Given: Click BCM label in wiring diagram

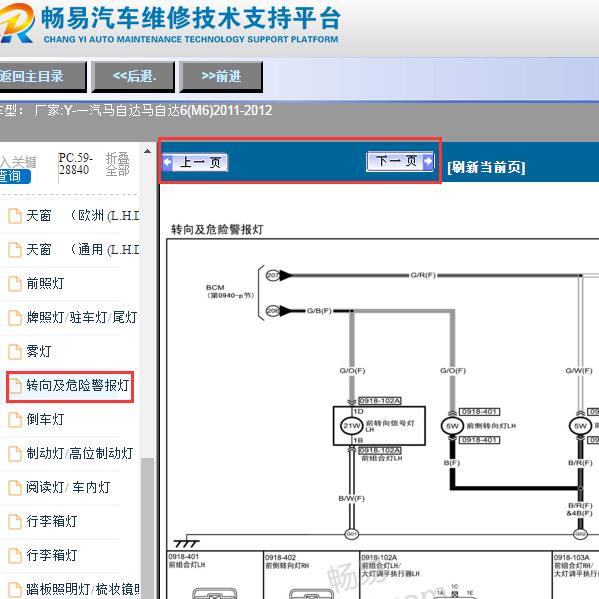Looking at the screenshot, I should (215, 287).
